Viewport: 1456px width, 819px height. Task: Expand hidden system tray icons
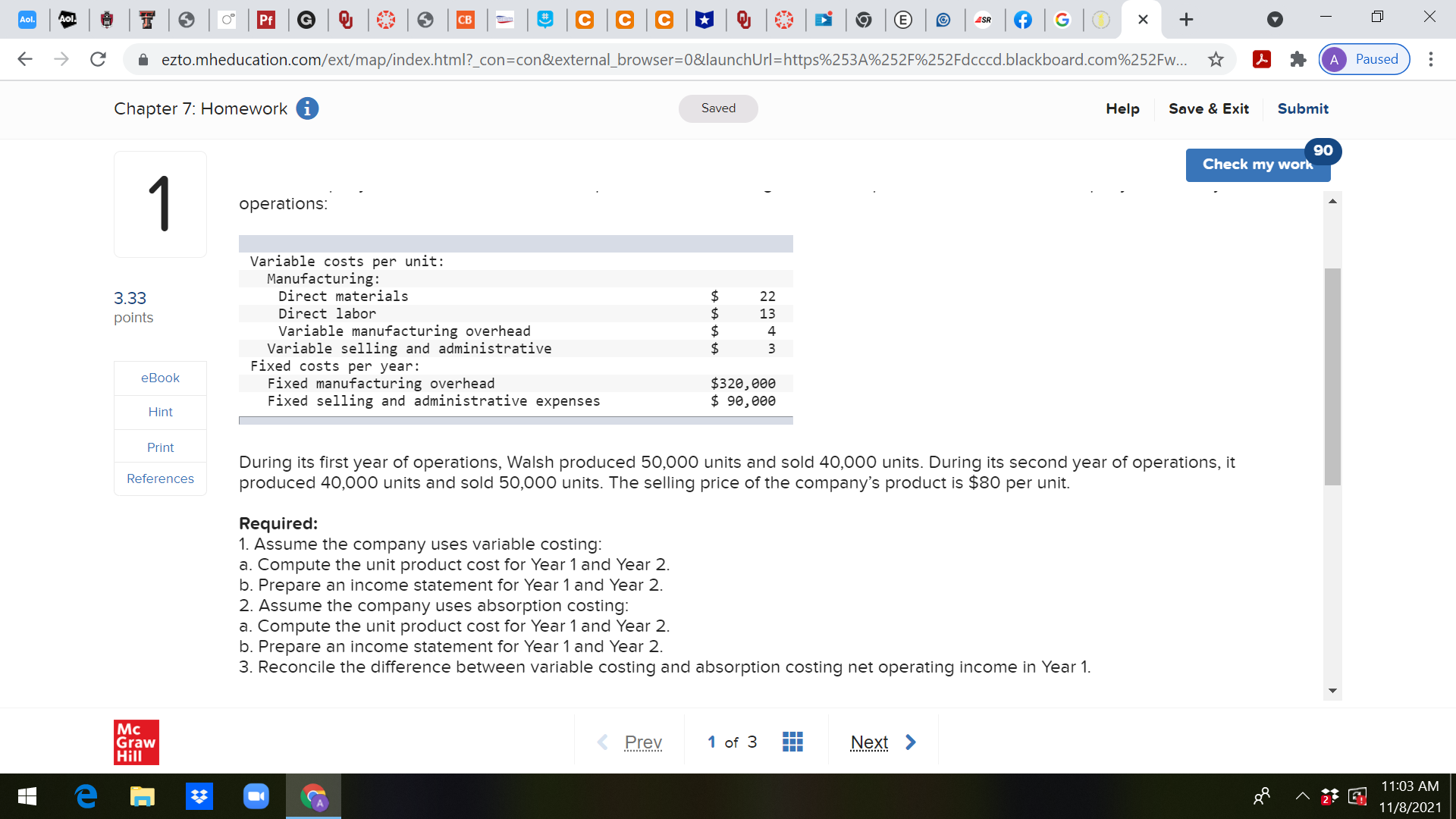pos(1303,796)
